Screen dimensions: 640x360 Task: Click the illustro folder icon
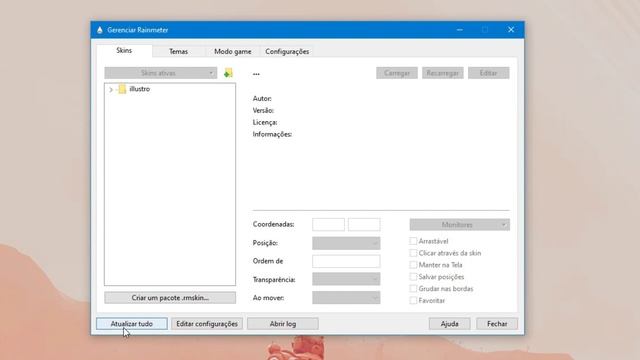pyautogui.click(x=122, y=89)
